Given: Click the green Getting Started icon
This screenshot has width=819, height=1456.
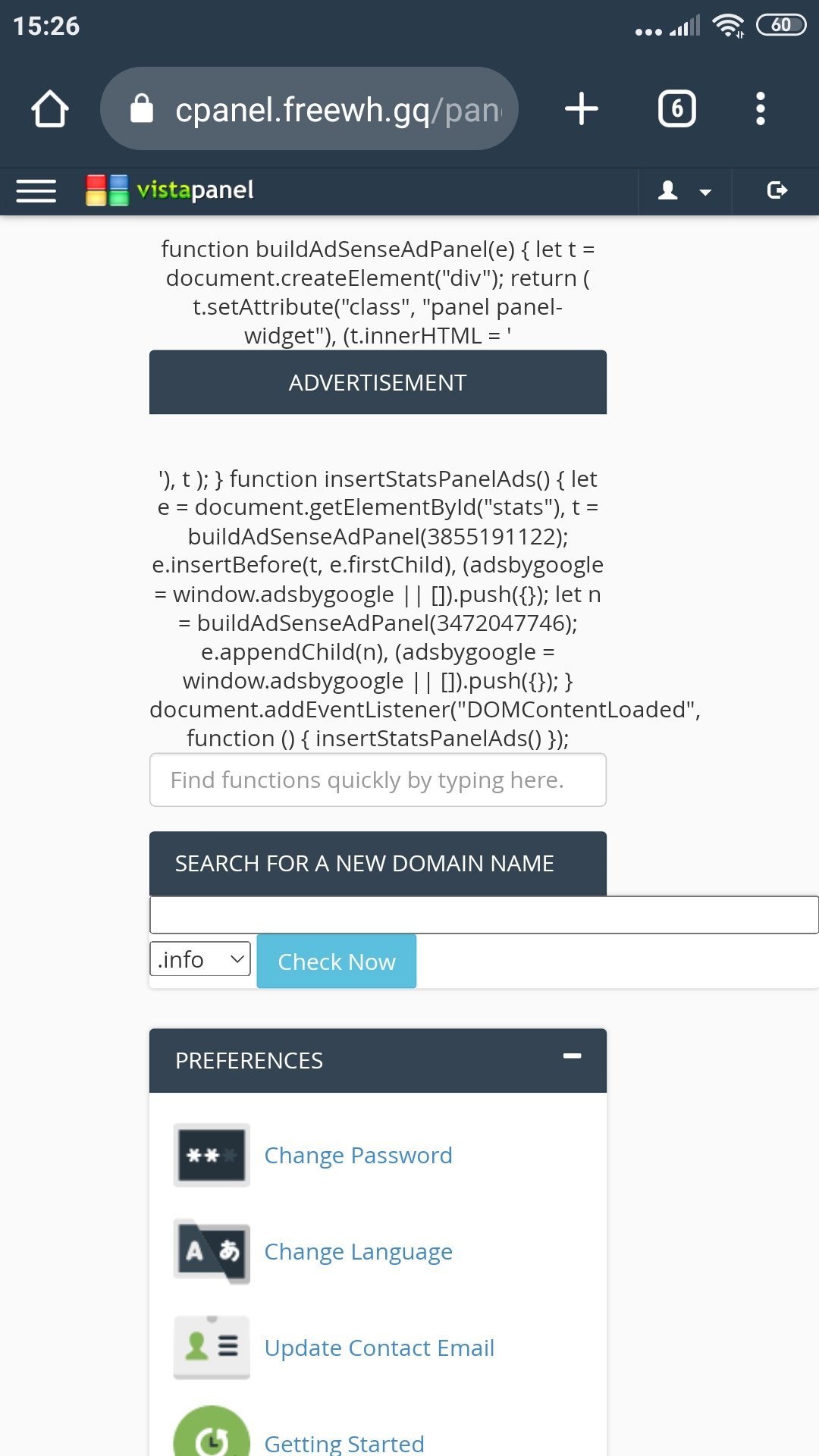Looking at the screenshot, I should point(212,1433).
